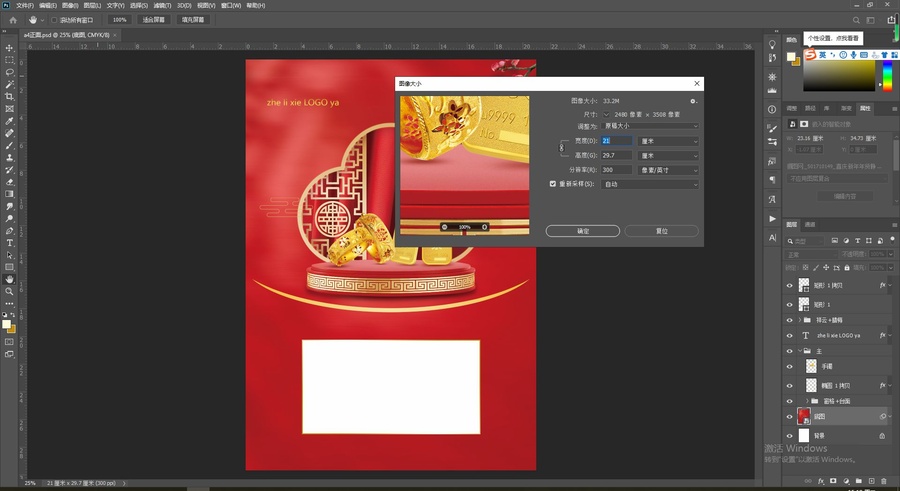Open Image Size dialog gear settings

[x=693, y=101]
